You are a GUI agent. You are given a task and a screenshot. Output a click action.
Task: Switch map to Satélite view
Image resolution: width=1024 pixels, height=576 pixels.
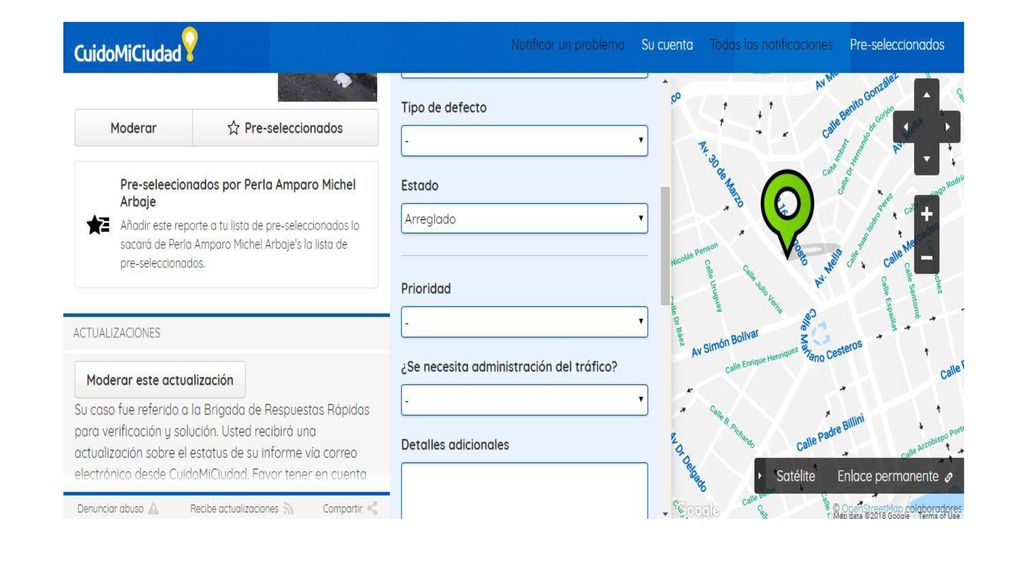pyautogui.click(x=795, y=476)
